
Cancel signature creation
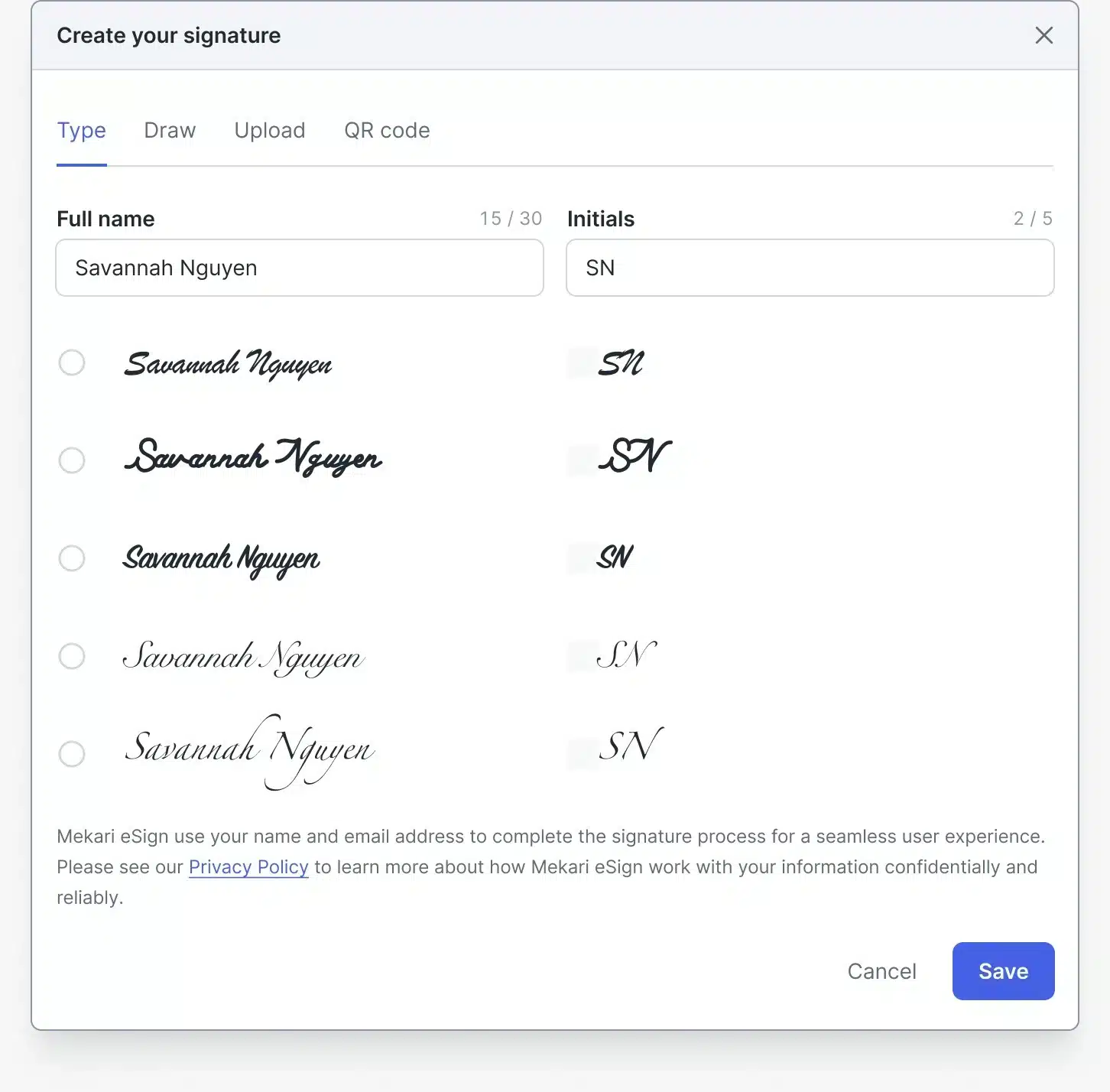click(881, 971)
